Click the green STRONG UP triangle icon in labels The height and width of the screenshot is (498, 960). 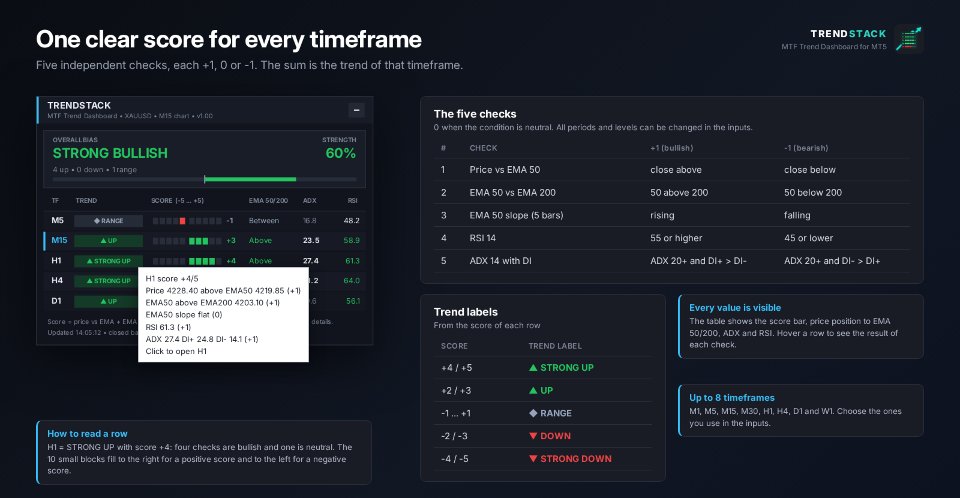pyautogui.click(x=533, y=368)
